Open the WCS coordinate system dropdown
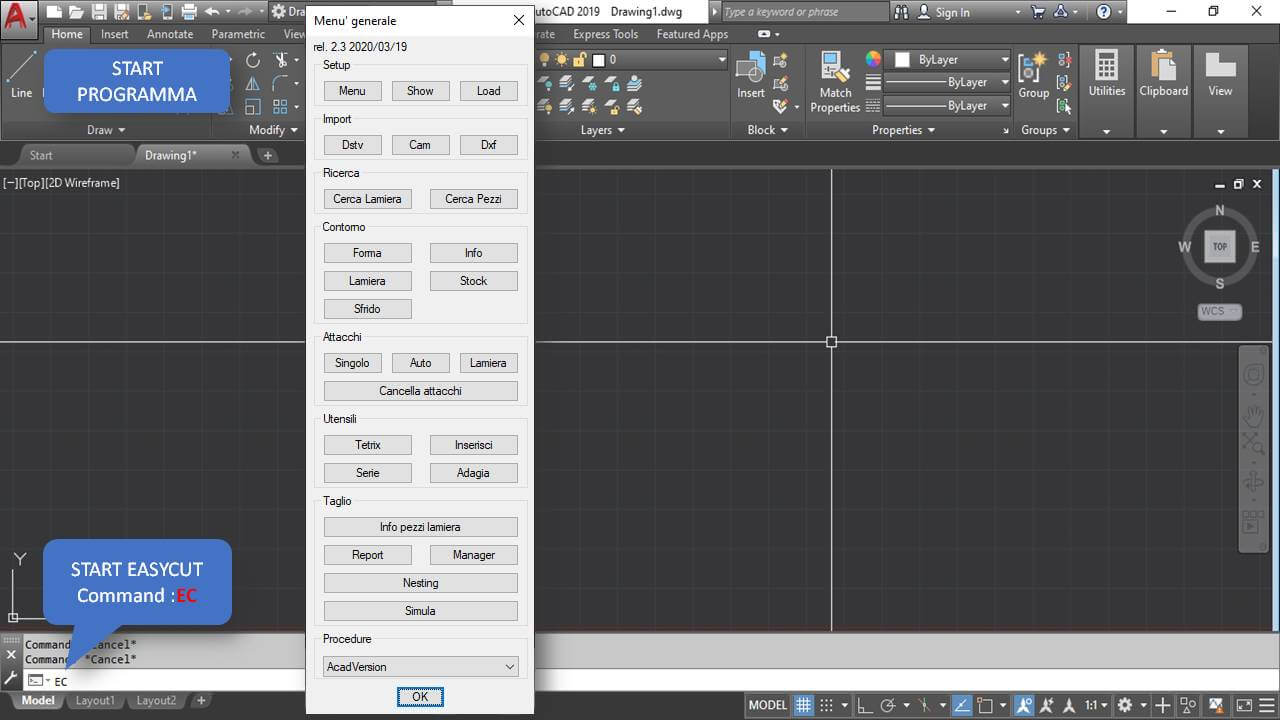The height and width of the screenshot is (720, 1280). (x=1219, y=311)
